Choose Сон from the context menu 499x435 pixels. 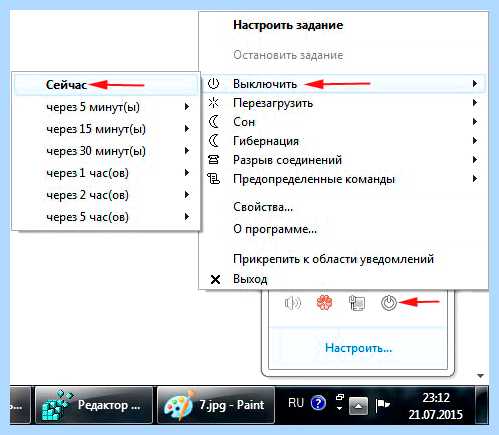(x=343, y=122)
